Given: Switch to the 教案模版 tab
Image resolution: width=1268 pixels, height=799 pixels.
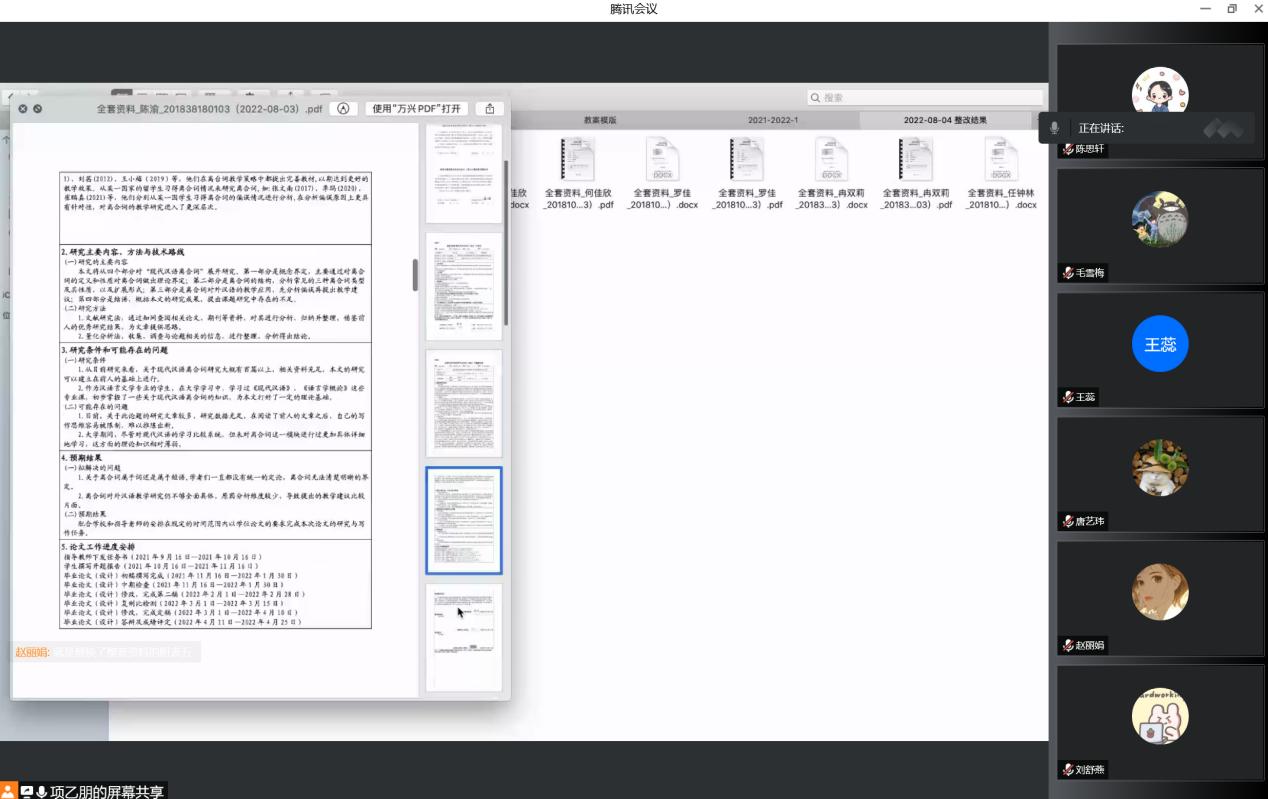Looking at the screenshot, I should coord(600,120).
